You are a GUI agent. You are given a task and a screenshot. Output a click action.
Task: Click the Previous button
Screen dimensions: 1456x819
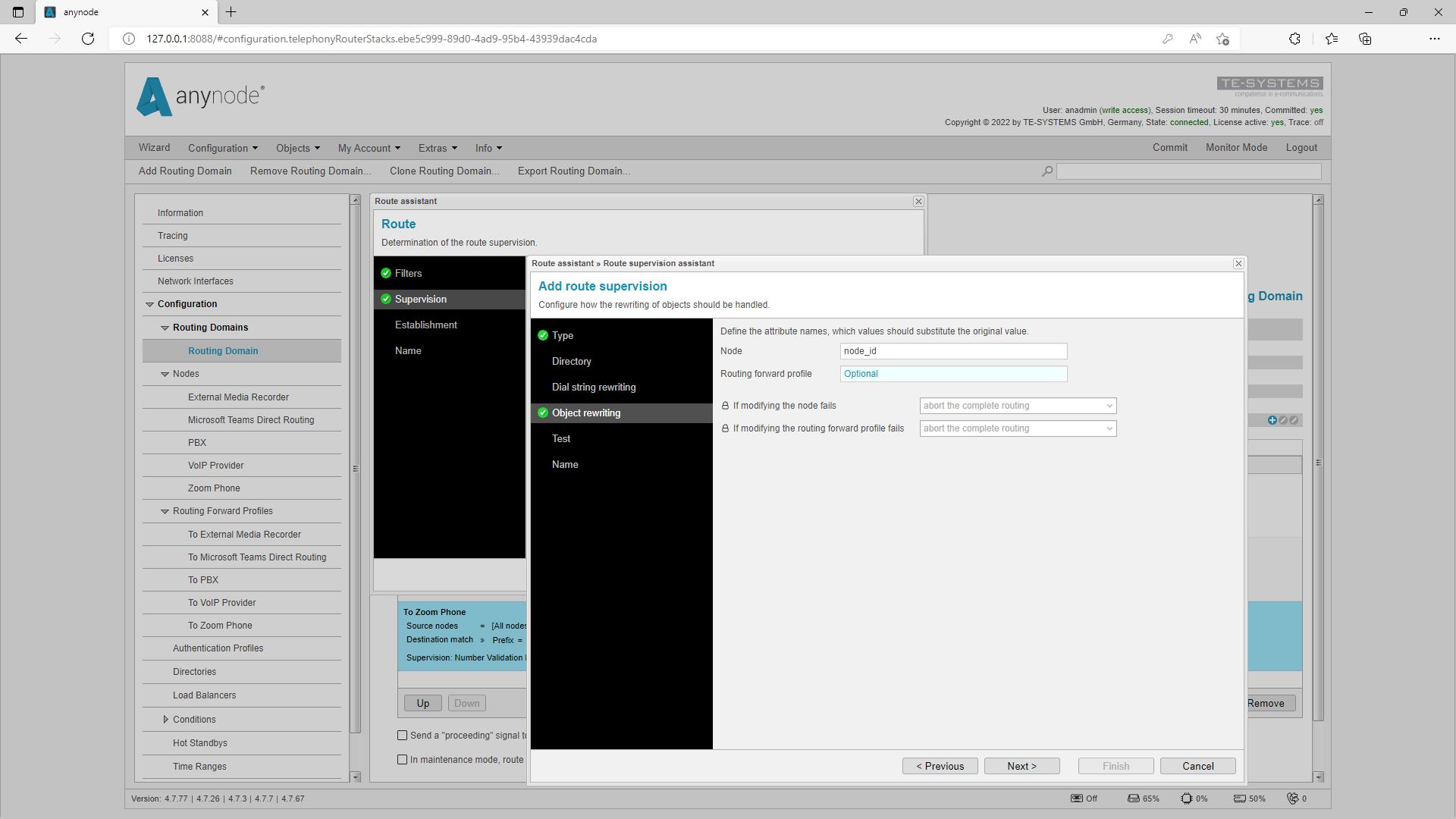pos(940,767)
